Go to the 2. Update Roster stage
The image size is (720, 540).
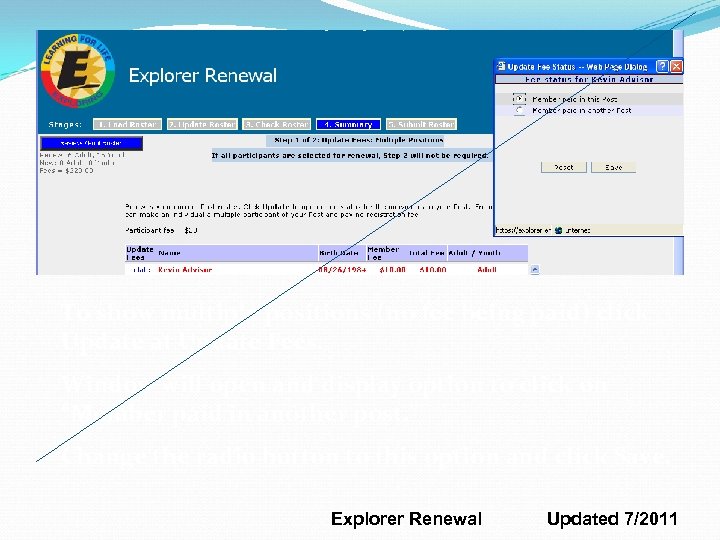202,124
